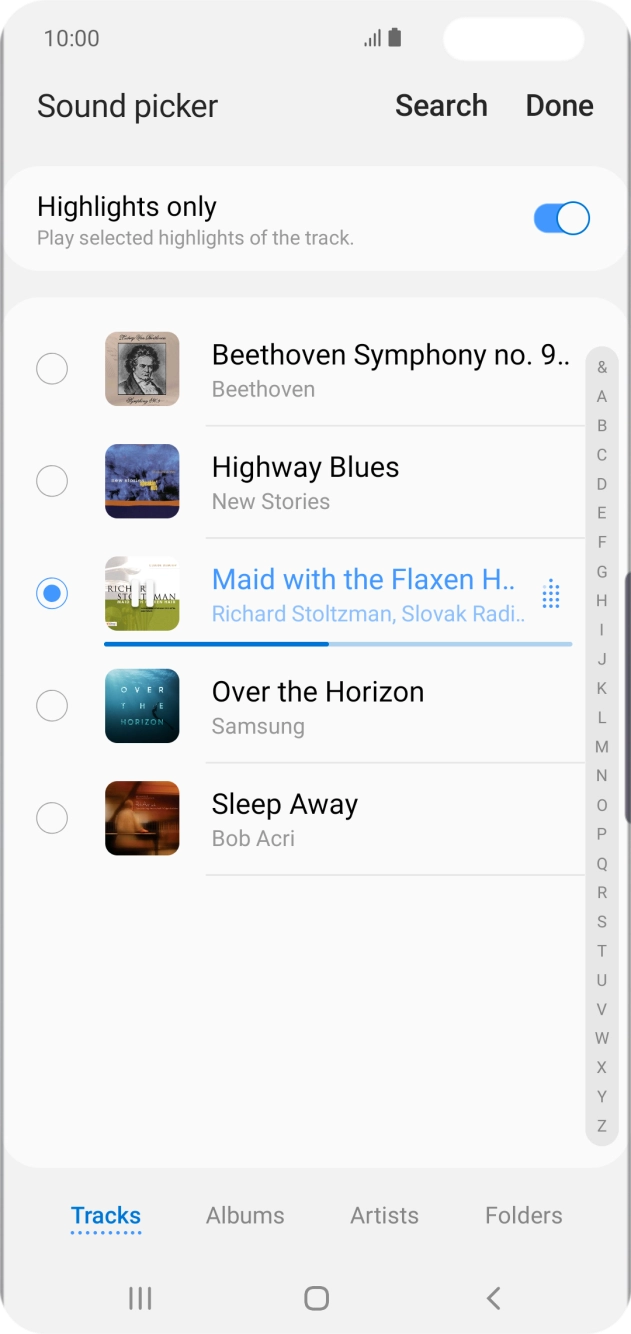Screen dimensions: 631x1334
Task: Select the Highway Blues radio button
Action: coord(52,481)
